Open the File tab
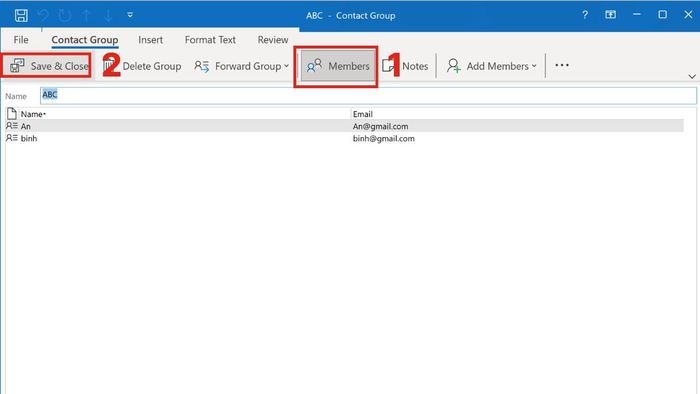This screenshot has height=394, width=700. click(x=21, y=40)
